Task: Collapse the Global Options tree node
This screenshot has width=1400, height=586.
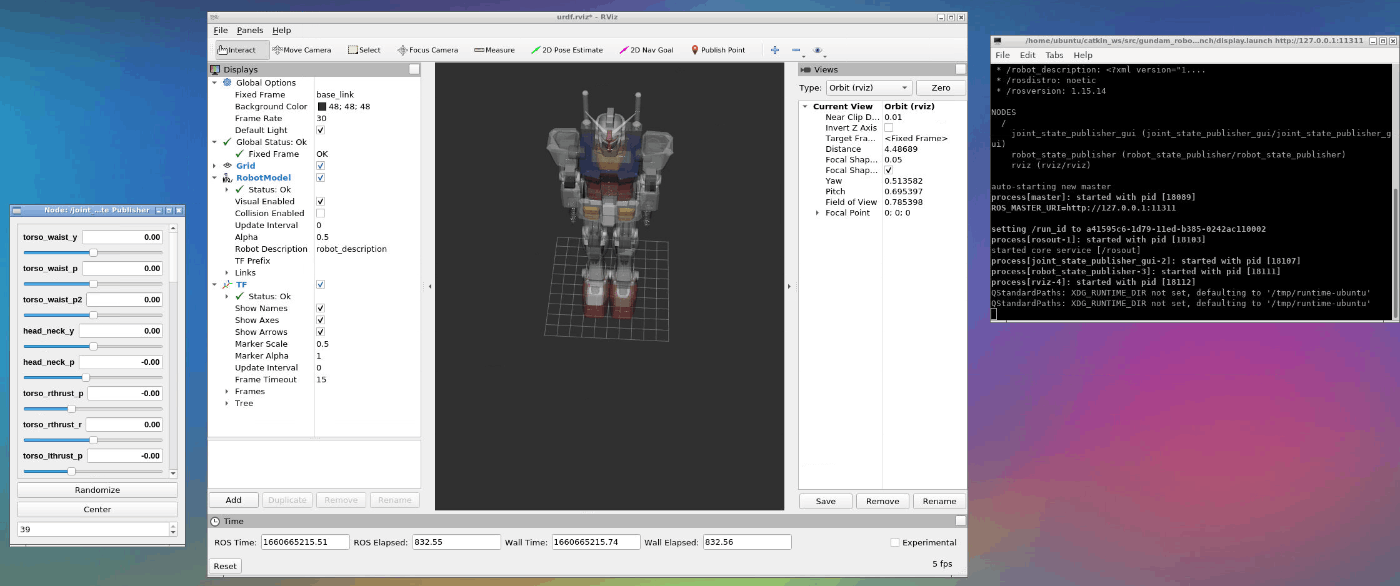Action: (x=215, y=83)
